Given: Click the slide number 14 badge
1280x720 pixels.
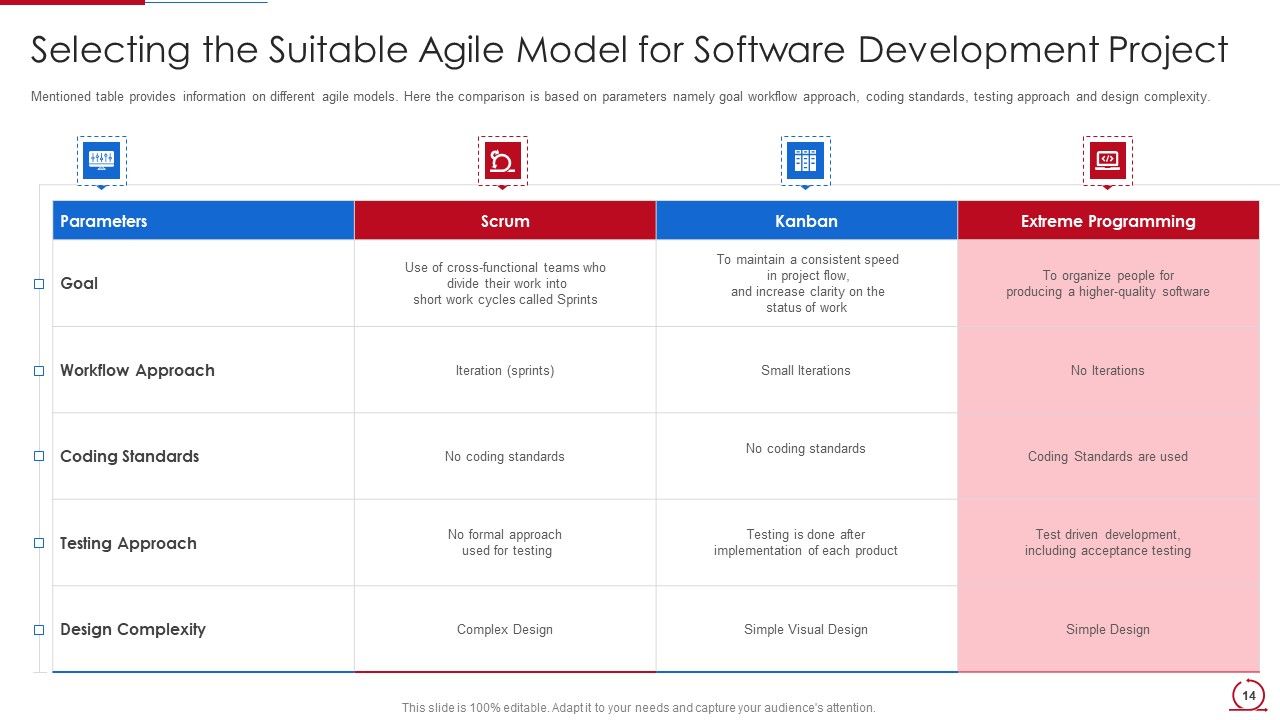Looking at the screenshot, I should (1248, 695).
